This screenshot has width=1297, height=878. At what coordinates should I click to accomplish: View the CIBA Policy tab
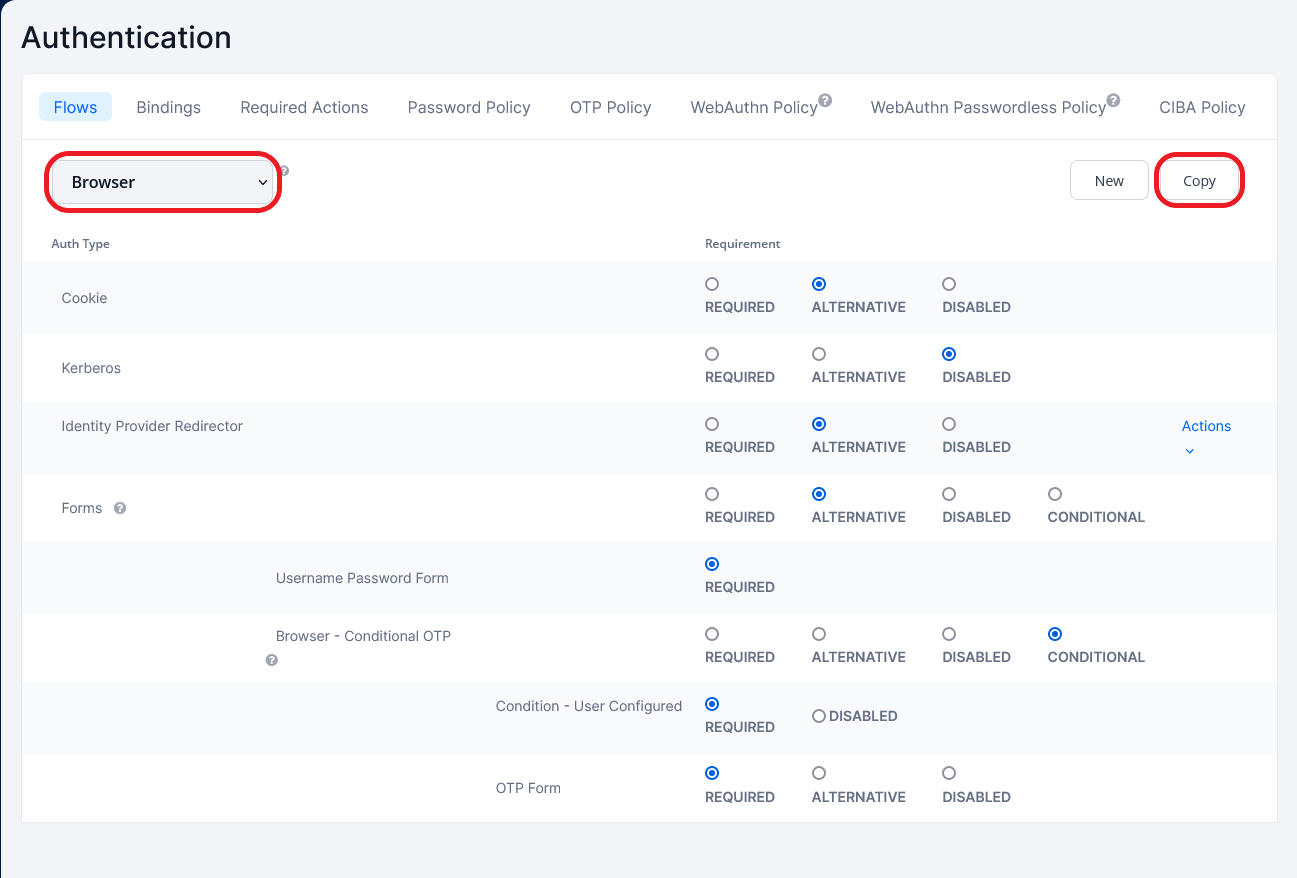(x=1202, y=107)
